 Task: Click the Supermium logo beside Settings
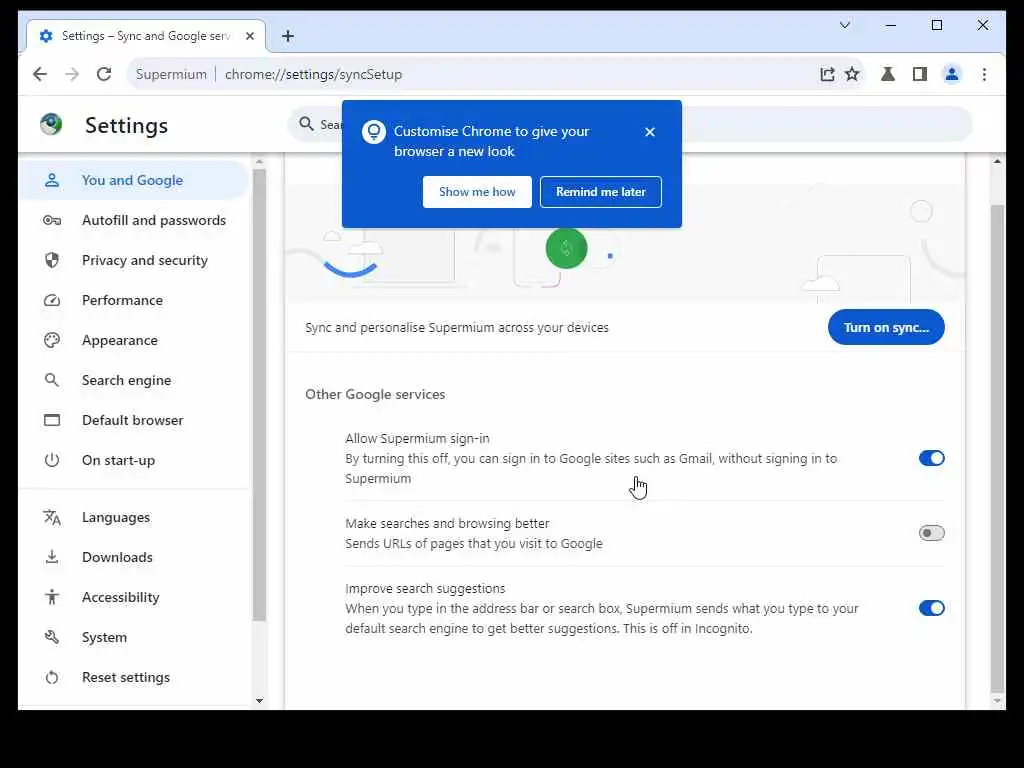[x=51, y=124]
